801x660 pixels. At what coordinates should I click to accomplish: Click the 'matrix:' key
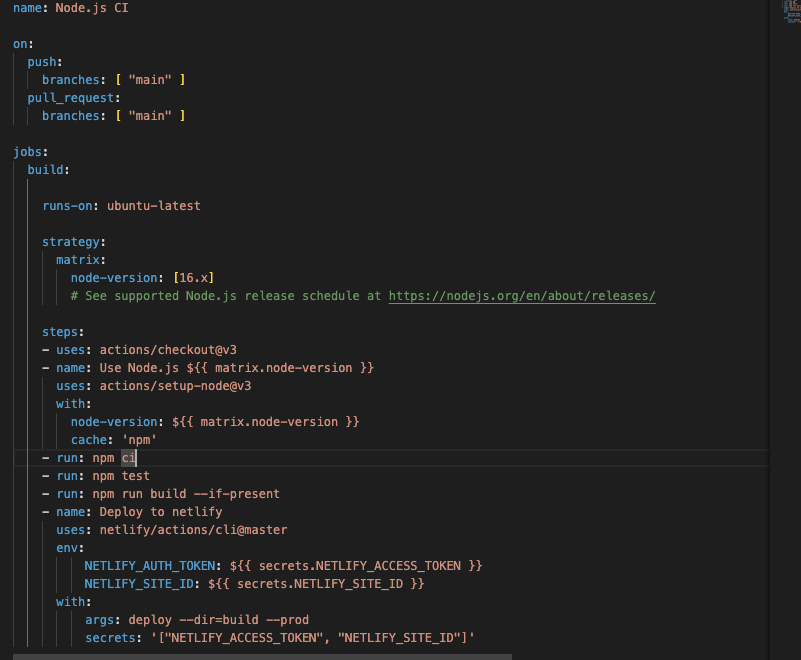coord(81,260)
